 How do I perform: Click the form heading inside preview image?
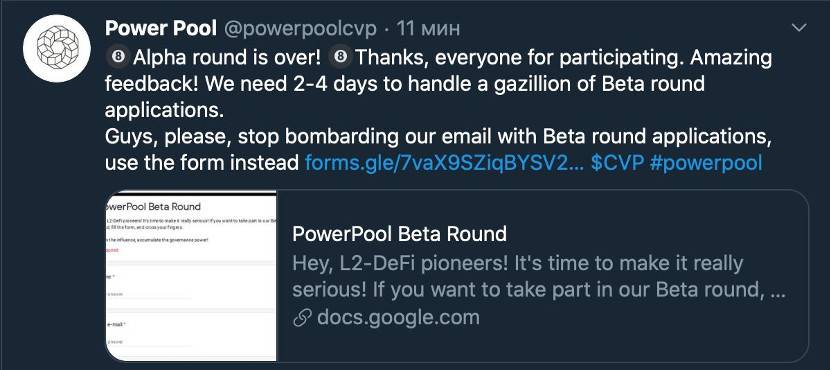click(x=155, y=206)
